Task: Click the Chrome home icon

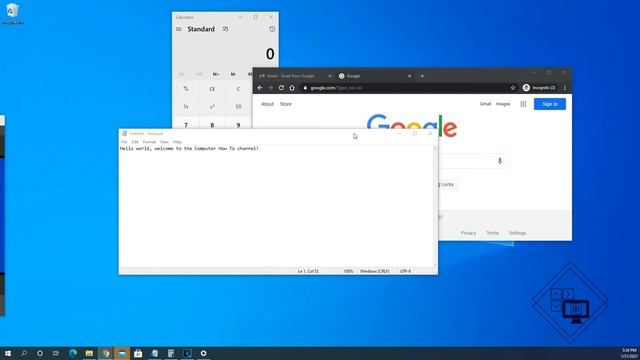Action: pyautogui.click(x=292, y=88)
